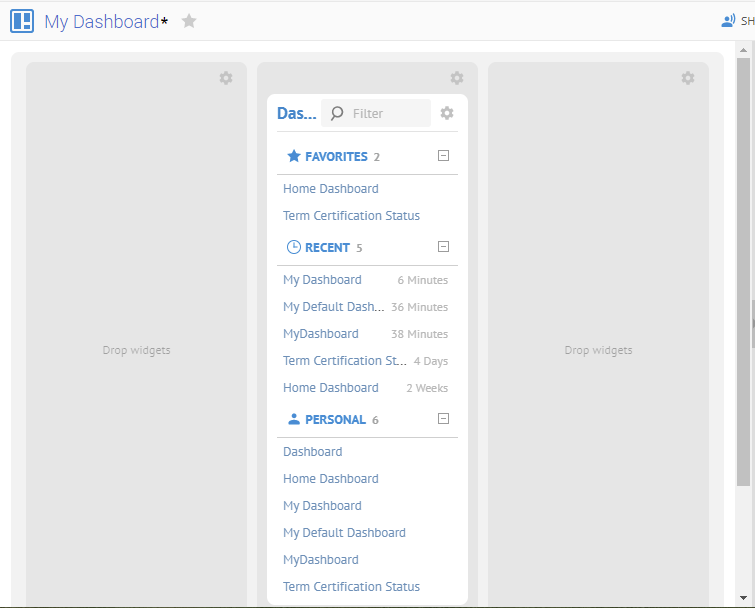This screenshot has height=608, width=755.
Task: Open Term Certification Status in Favorites
Action: click(x=351, y=216)
